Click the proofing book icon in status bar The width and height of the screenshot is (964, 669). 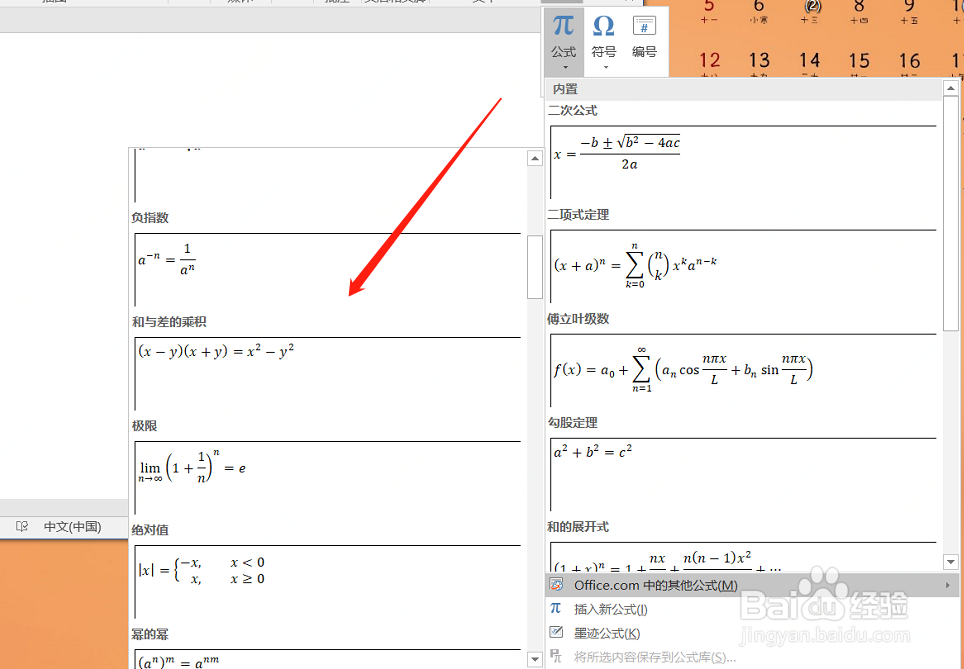click(22, 526)
